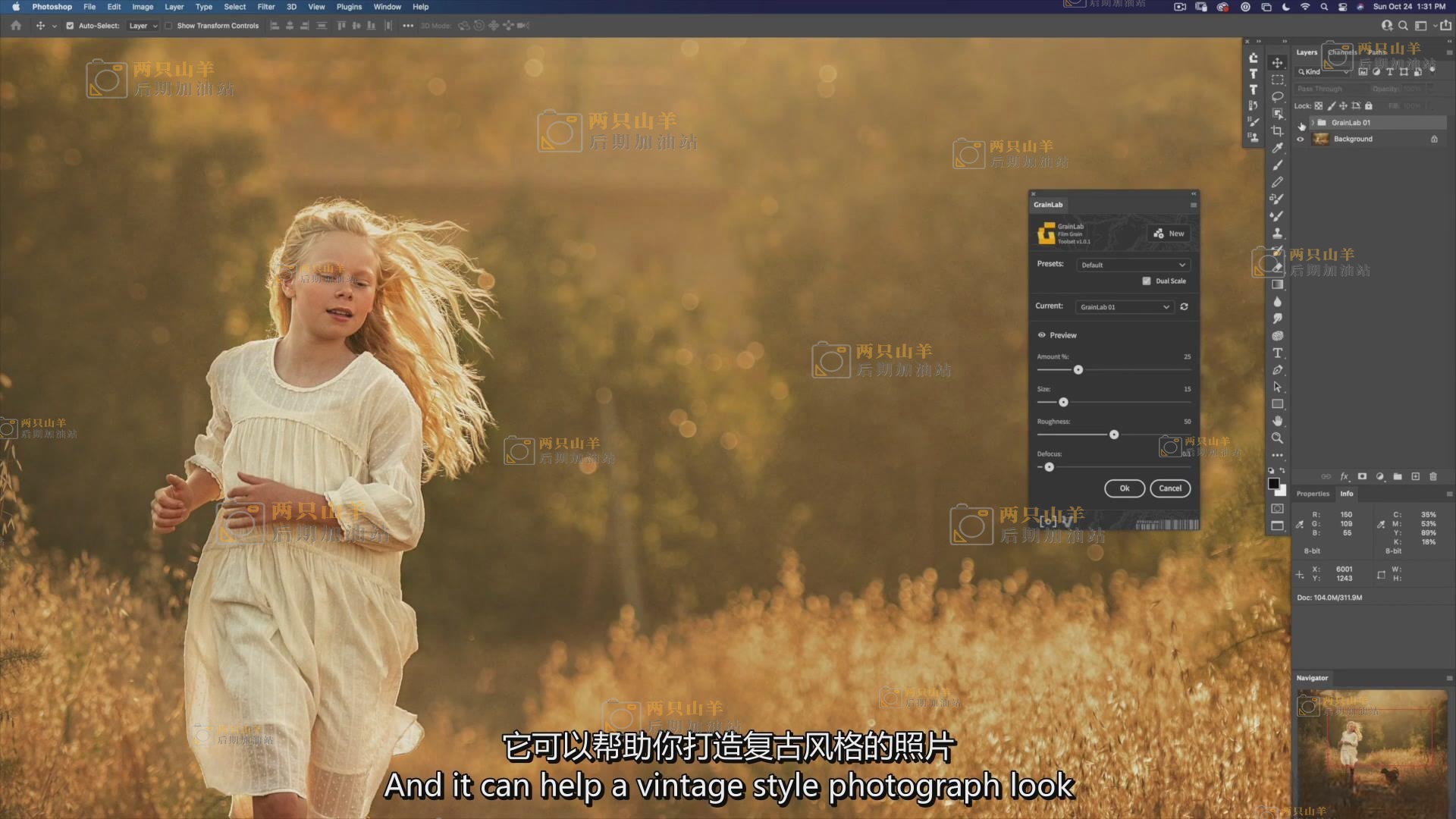Toggle Auto-Select checkbox in options bar
Viewport: 1456px width, 819px height.
click(x=70, y=26)
